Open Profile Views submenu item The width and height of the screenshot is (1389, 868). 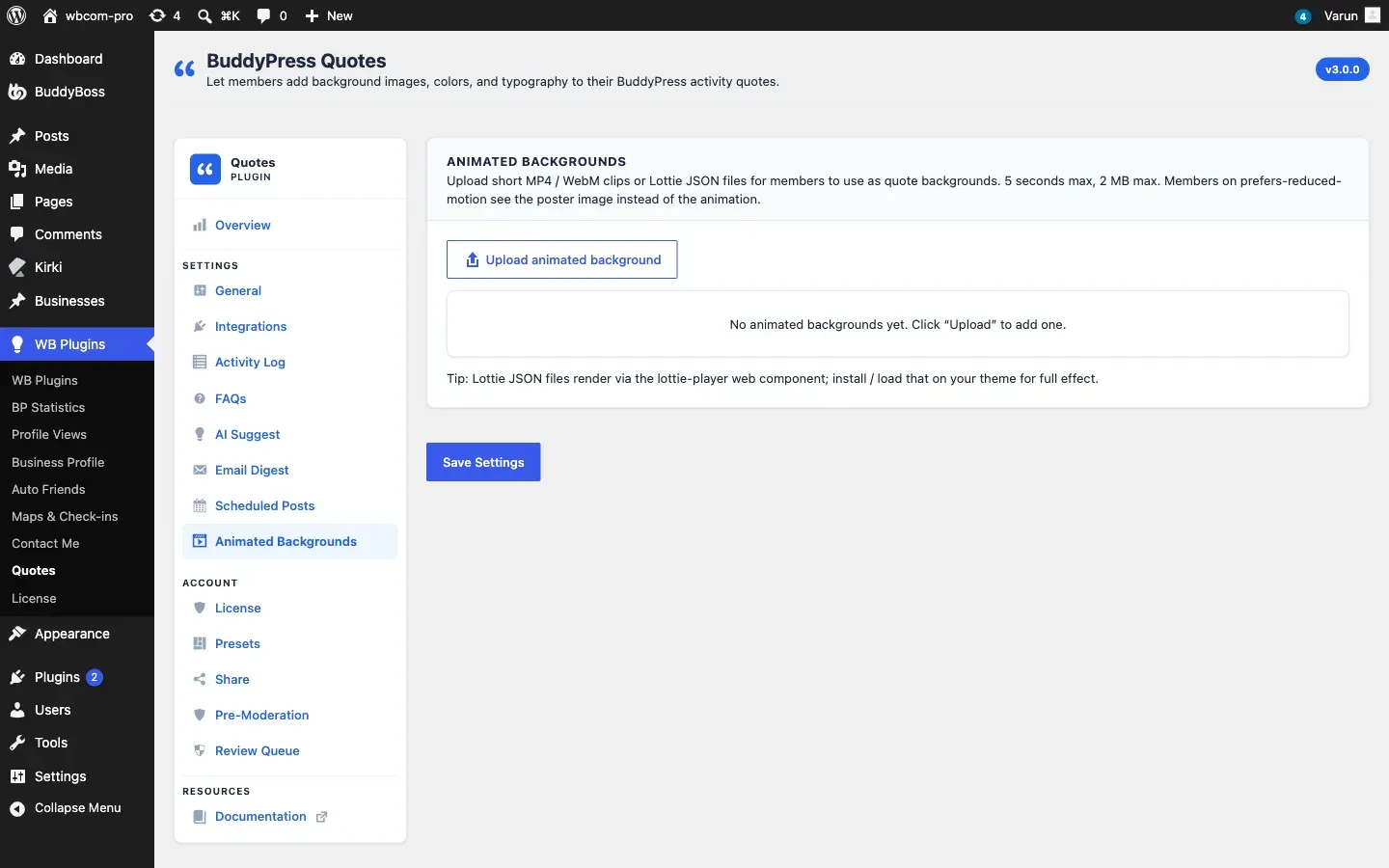49,434
